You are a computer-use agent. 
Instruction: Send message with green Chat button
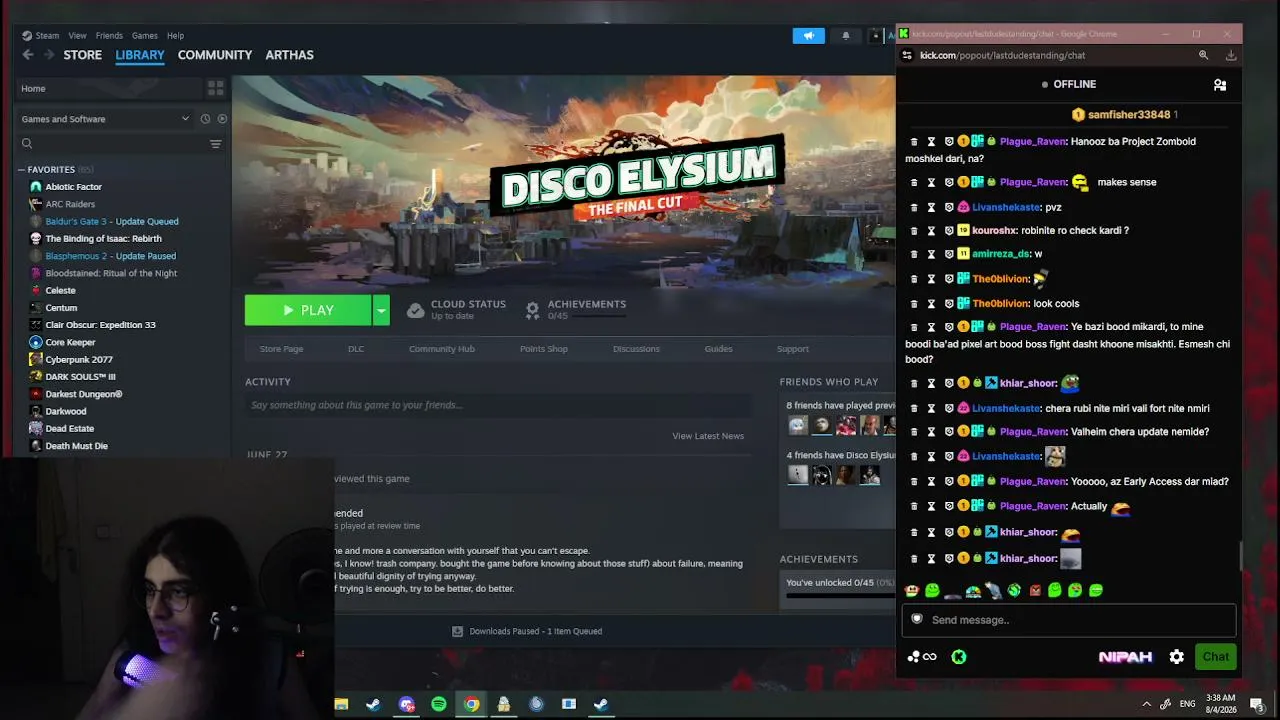1216,657
